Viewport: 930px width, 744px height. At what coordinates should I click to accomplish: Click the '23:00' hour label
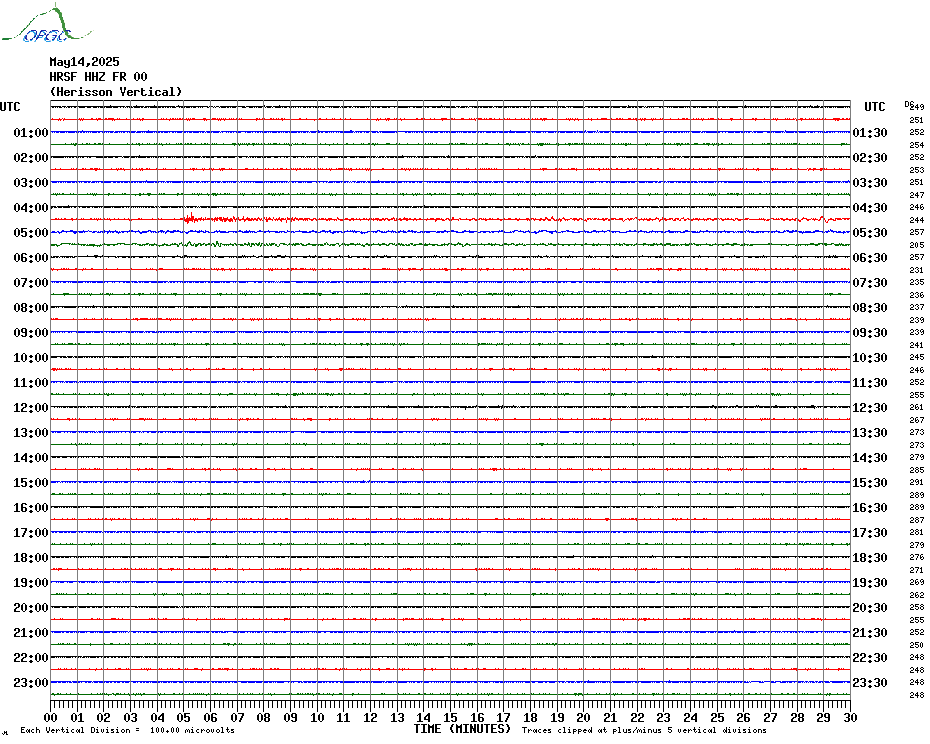point(31,682)
